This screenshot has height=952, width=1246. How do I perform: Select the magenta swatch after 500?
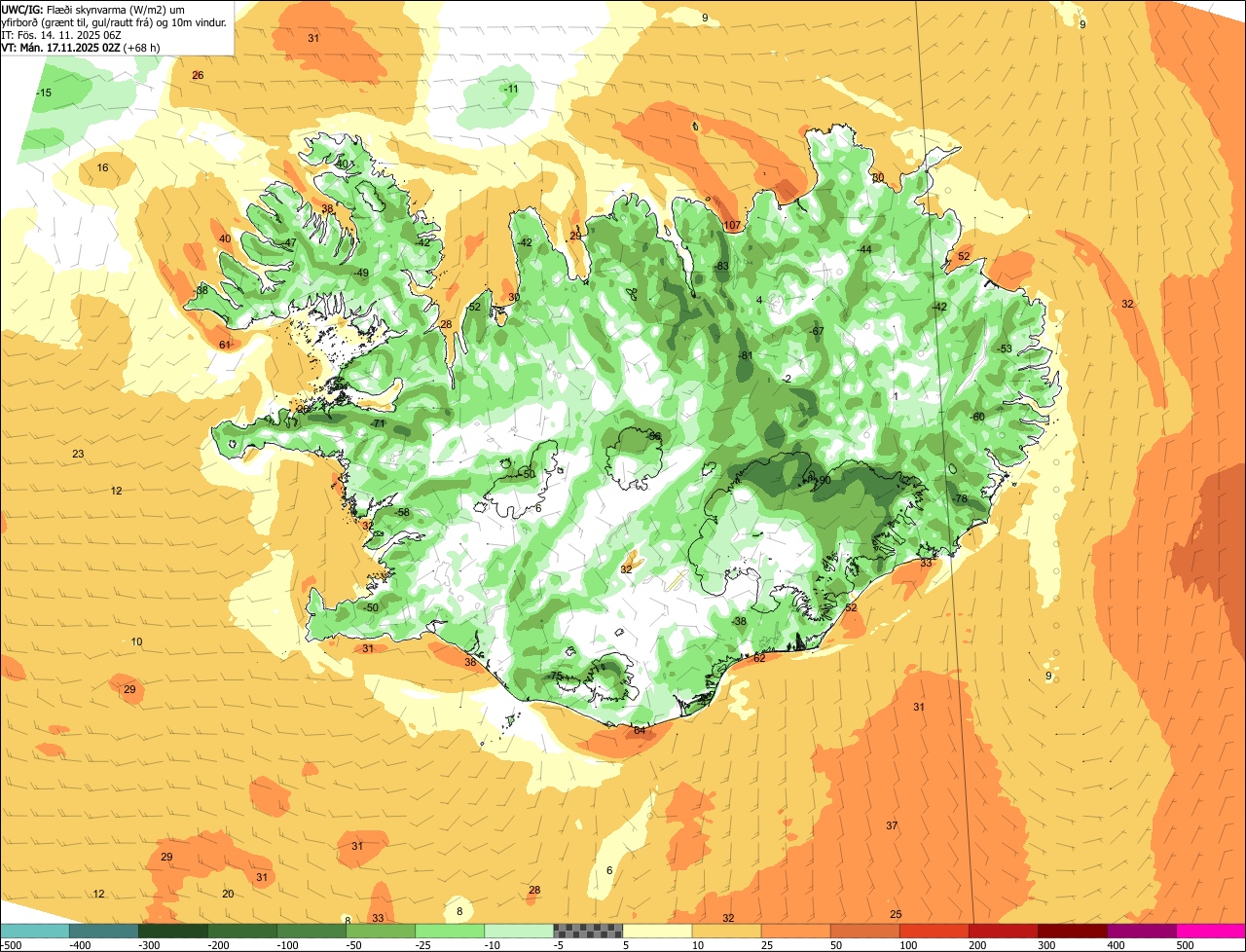click(x=1211, y=931)
